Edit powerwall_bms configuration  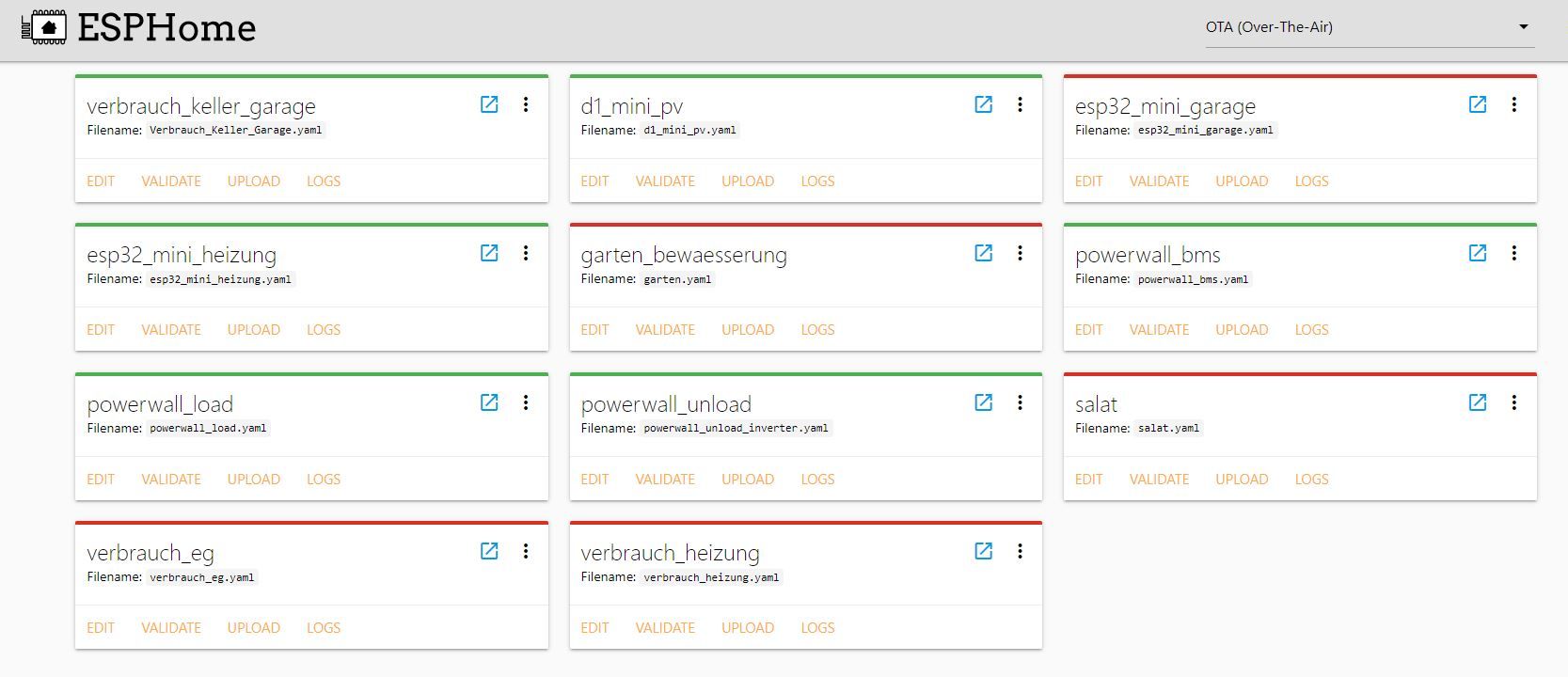pos(1088,330)
